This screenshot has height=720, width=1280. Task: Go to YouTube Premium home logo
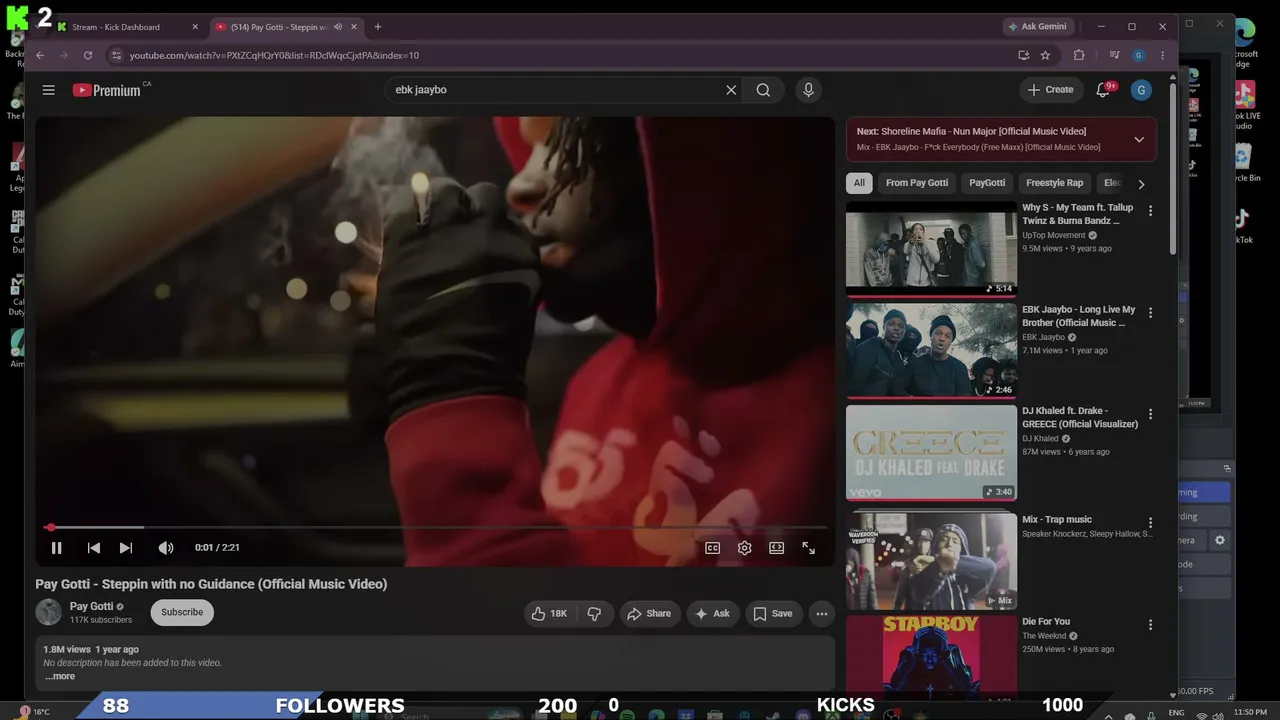(x=107, y=90)
